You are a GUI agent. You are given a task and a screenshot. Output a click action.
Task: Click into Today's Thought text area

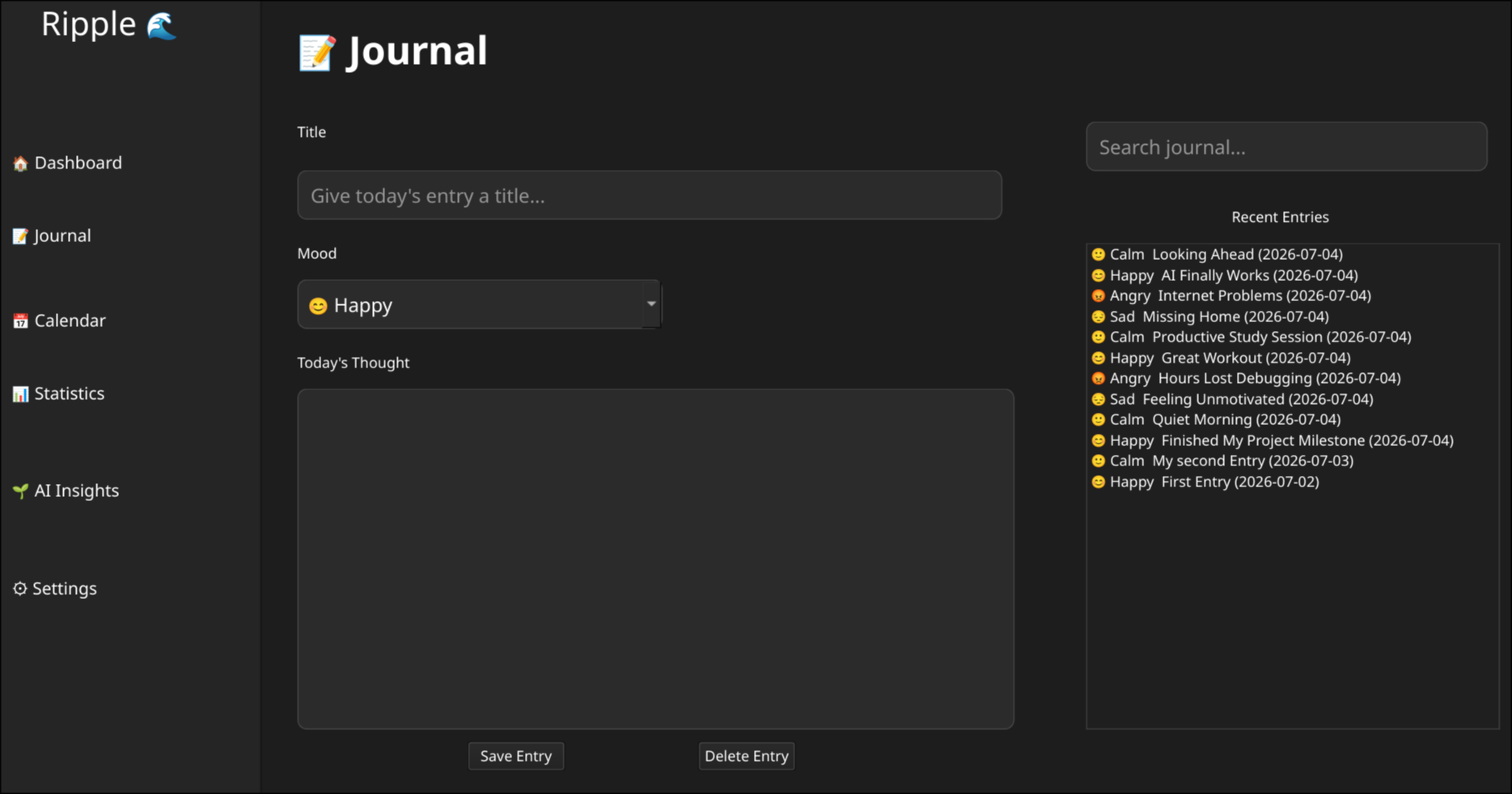(655, 559)
